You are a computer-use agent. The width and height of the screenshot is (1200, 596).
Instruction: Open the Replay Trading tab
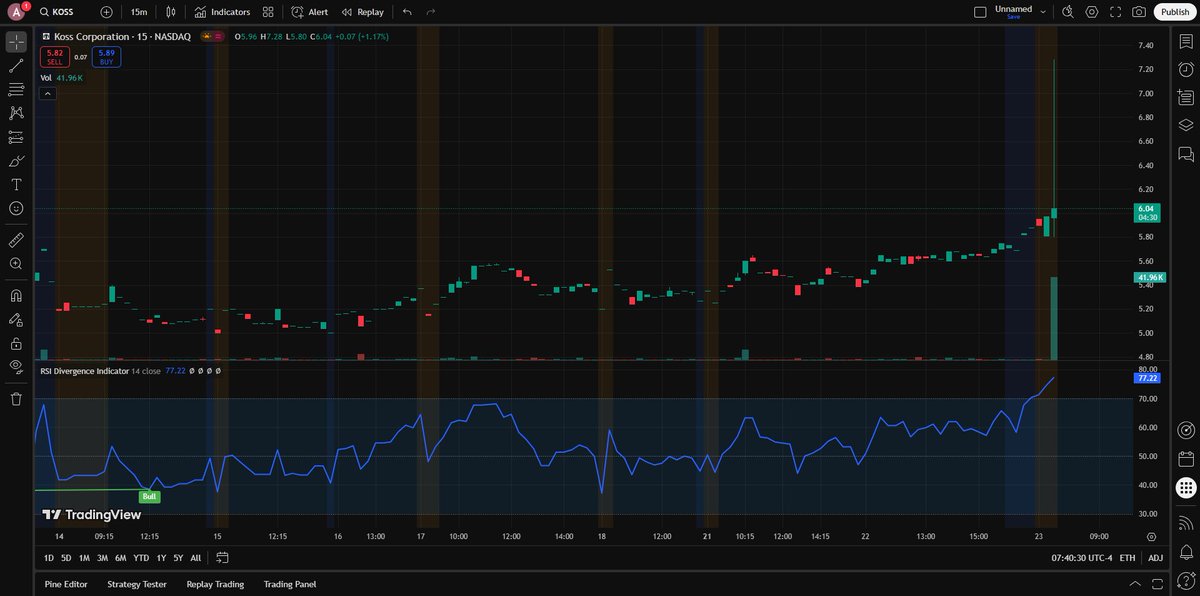point(215,584)
